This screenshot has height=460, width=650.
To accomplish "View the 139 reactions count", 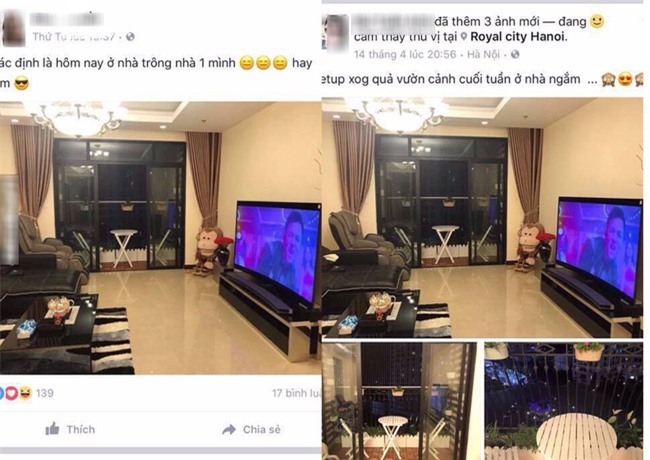I will point(44,393).
